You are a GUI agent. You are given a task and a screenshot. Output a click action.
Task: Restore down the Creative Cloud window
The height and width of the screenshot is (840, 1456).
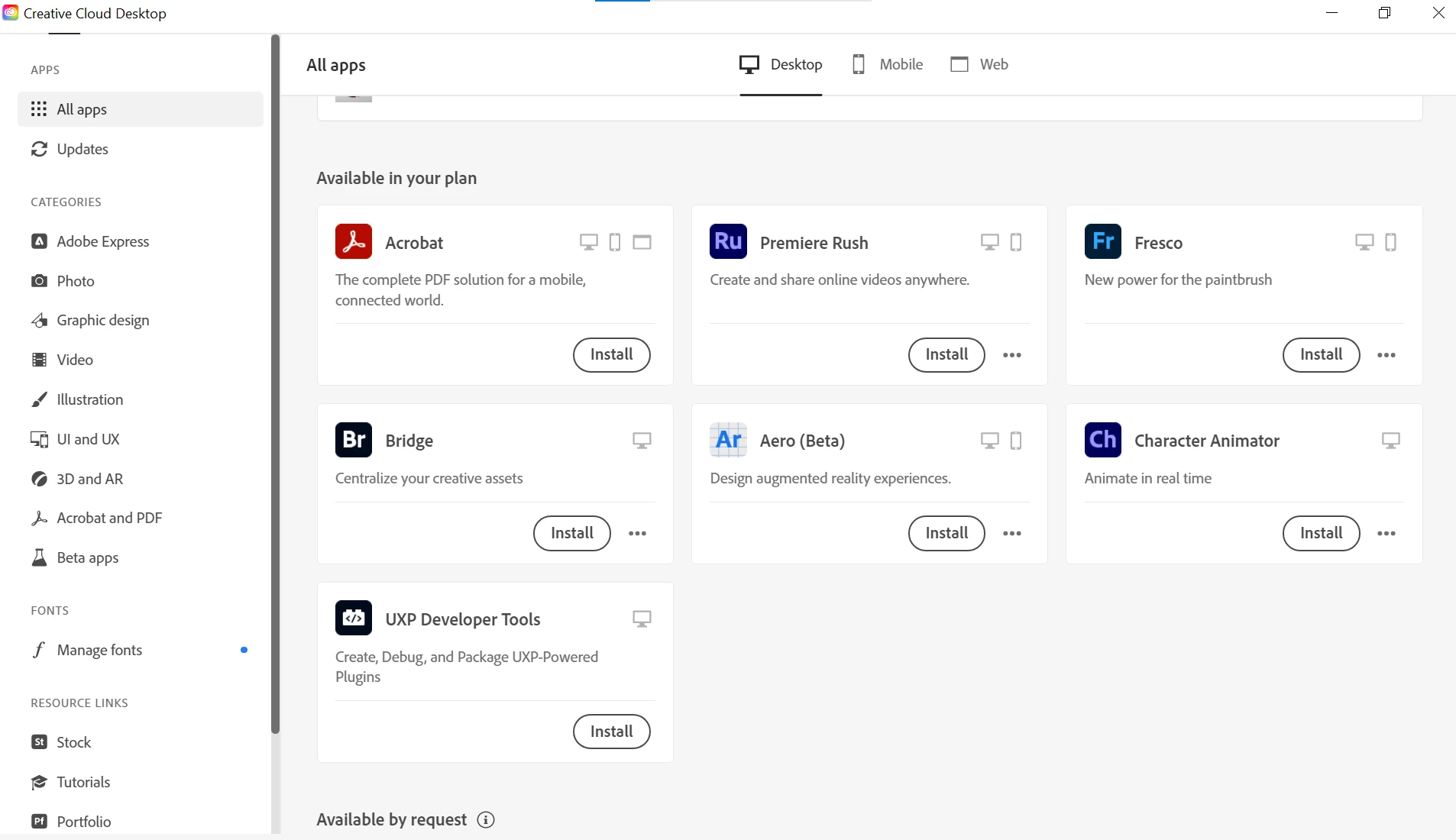[1384, 13]
